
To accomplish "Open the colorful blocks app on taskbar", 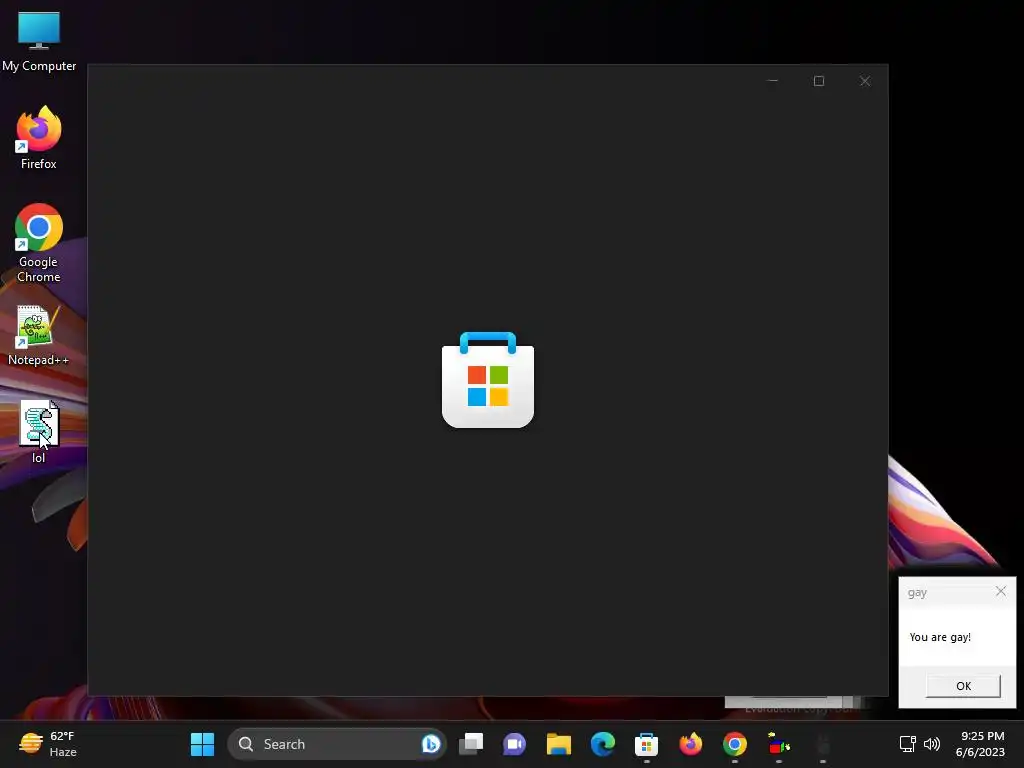I will [778, 744].
